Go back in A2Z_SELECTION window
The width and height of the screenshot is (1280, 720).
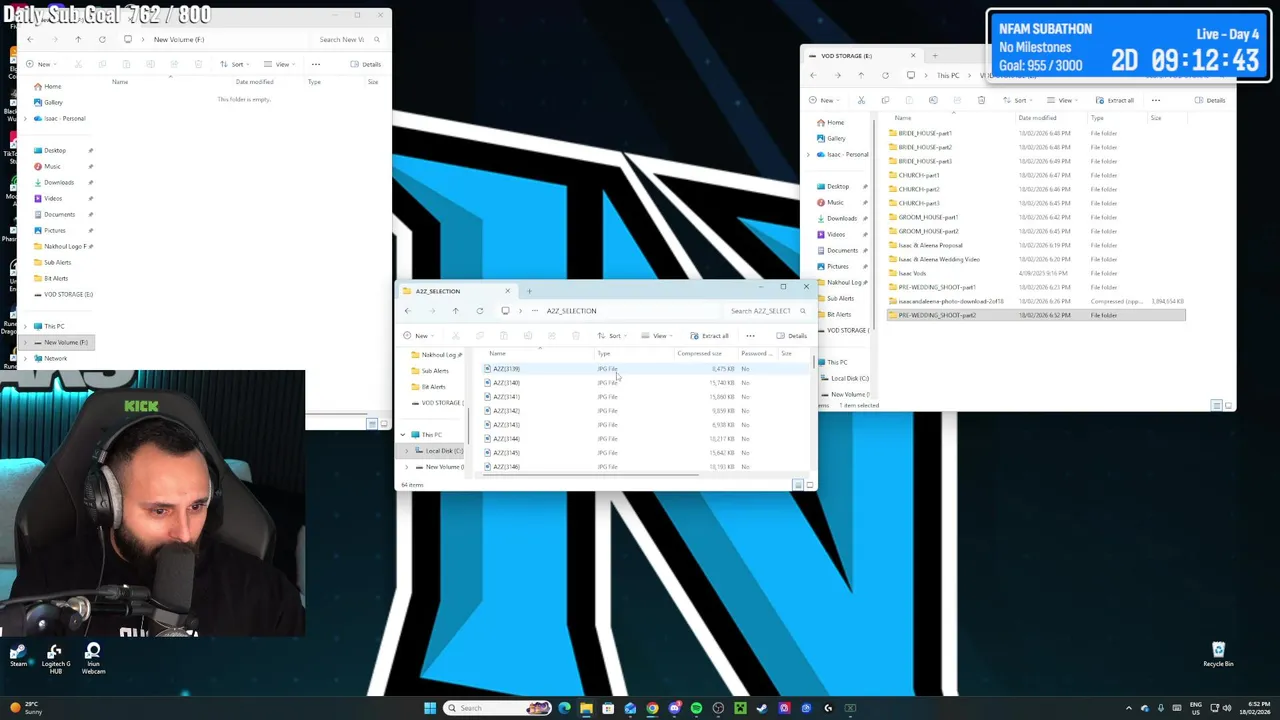[x=408, y=311]
